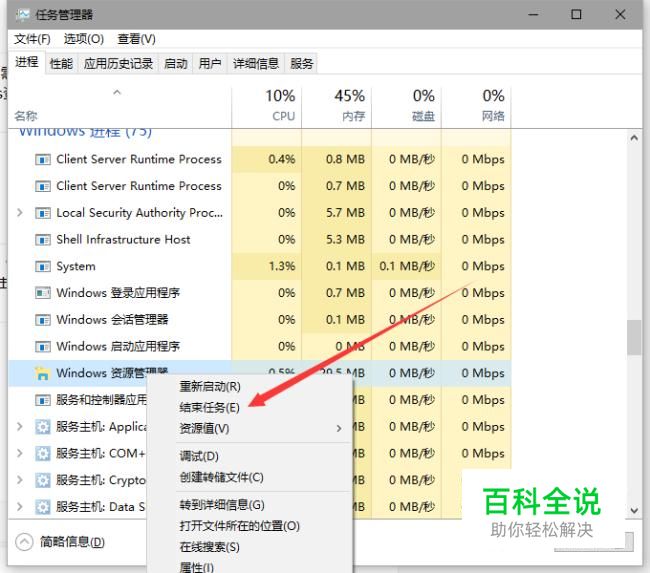The width and height of the screenshot is (650, 573).
Task: Expand the 服务主机: Data S row
Action: point(19,507)
